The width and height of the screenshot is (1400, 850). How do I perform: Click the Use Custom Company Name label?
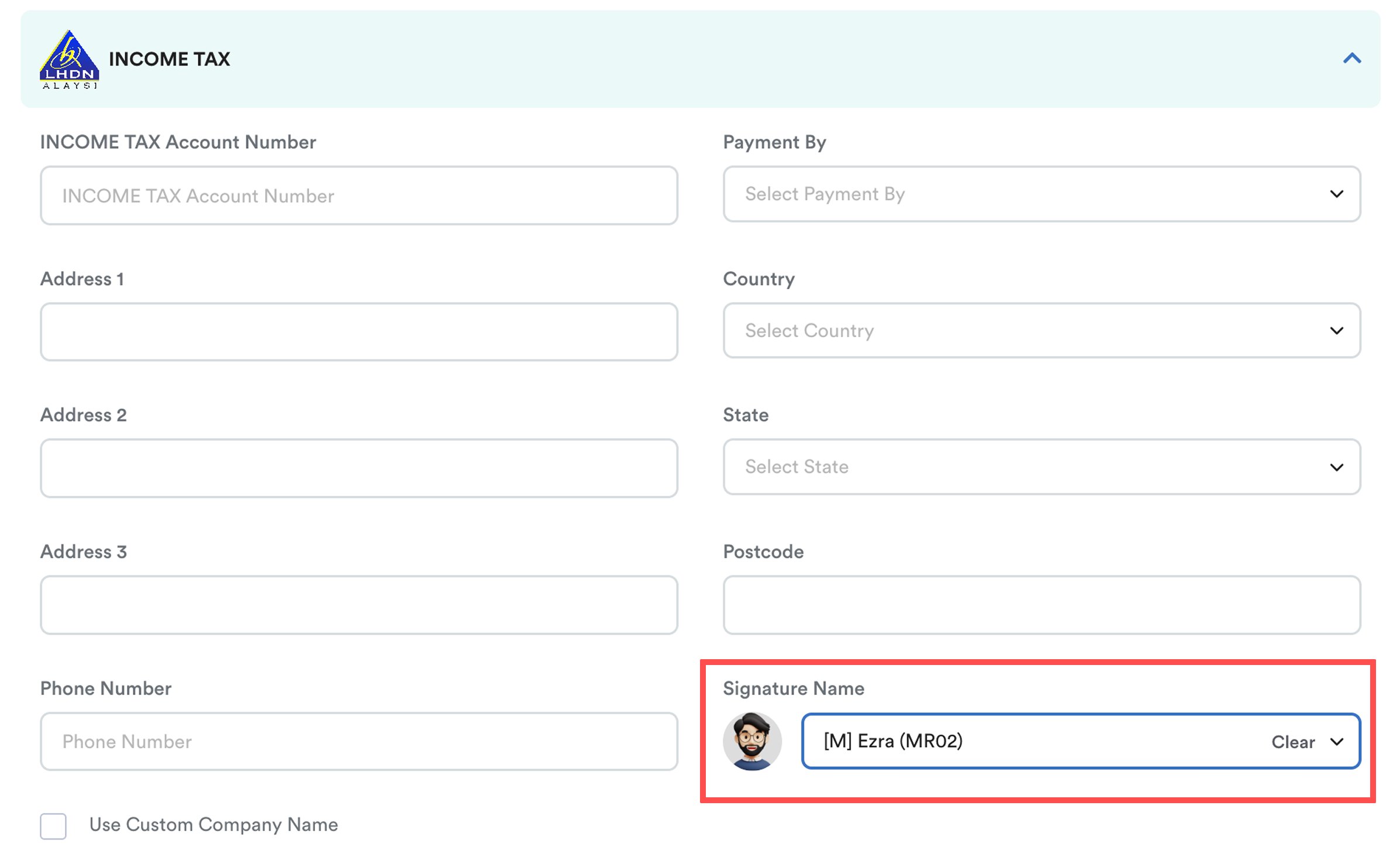click(214, 825)
